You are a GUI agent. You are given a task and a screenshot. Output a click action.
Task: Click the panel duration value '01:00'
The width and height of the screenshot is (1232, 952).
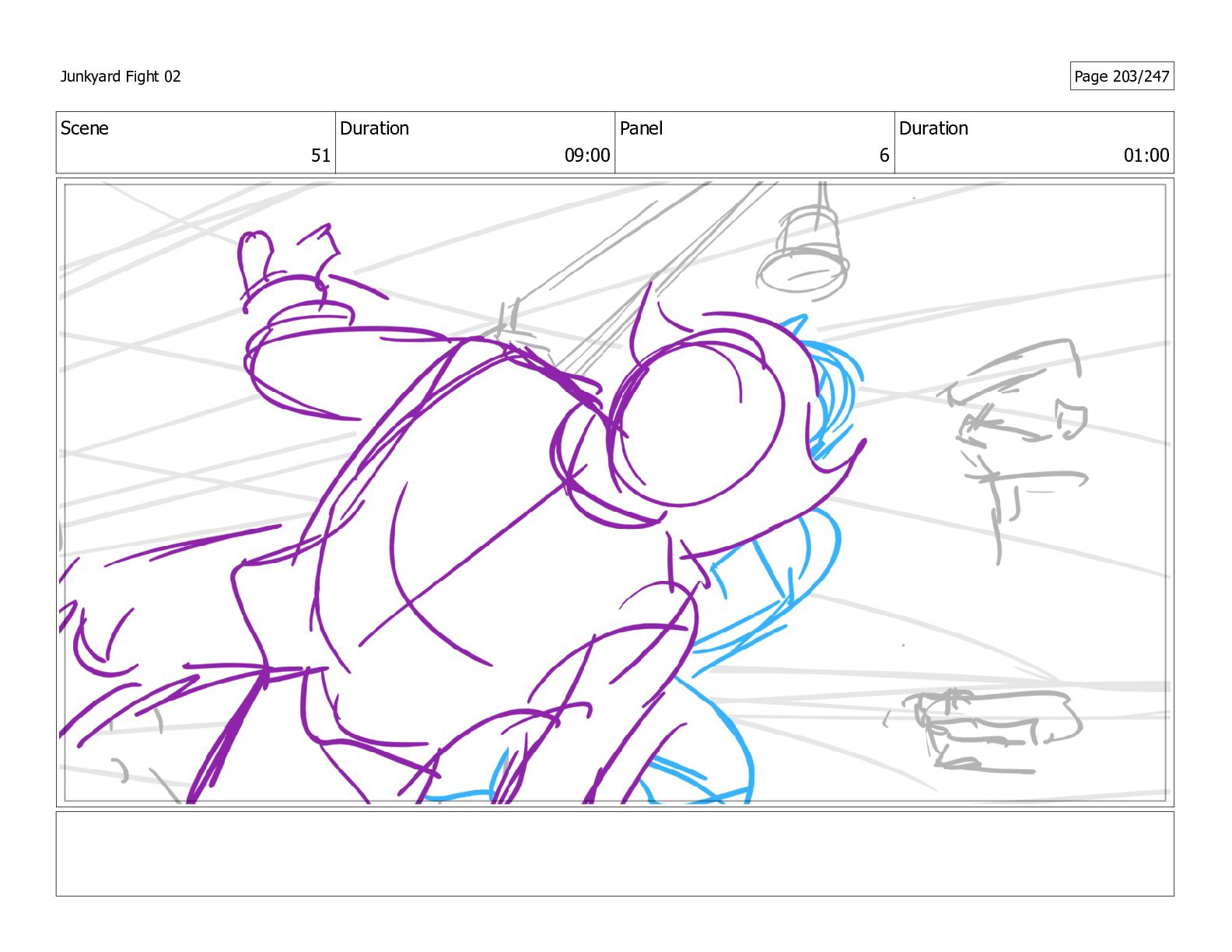[x=1146, y=156]
